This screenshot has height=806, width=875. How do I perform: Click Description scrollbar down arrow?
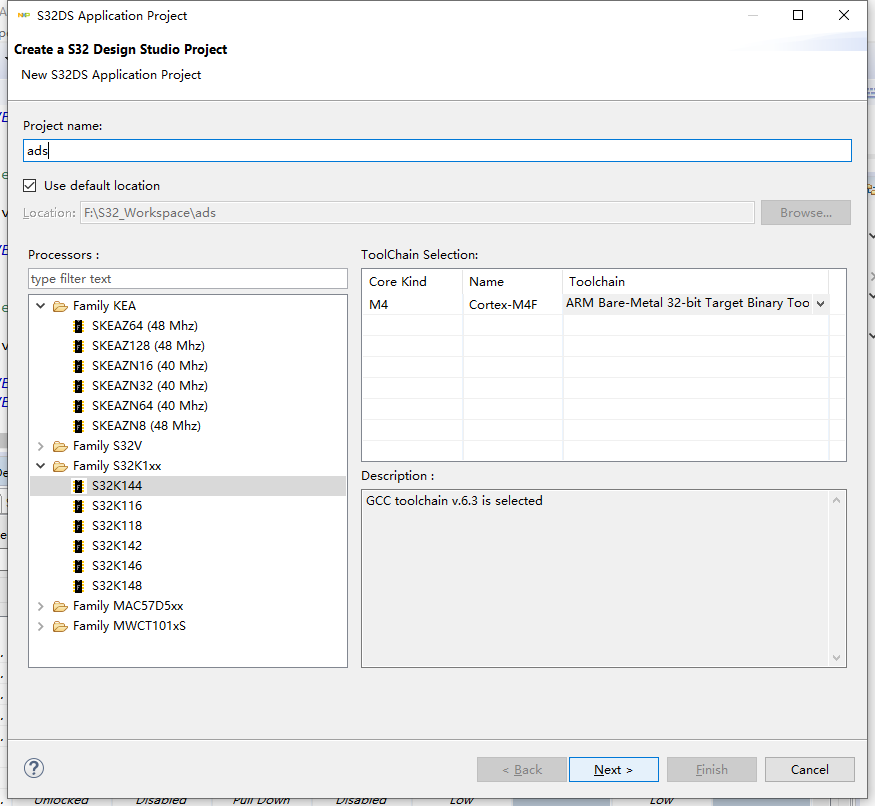click(x=836, y=658)
